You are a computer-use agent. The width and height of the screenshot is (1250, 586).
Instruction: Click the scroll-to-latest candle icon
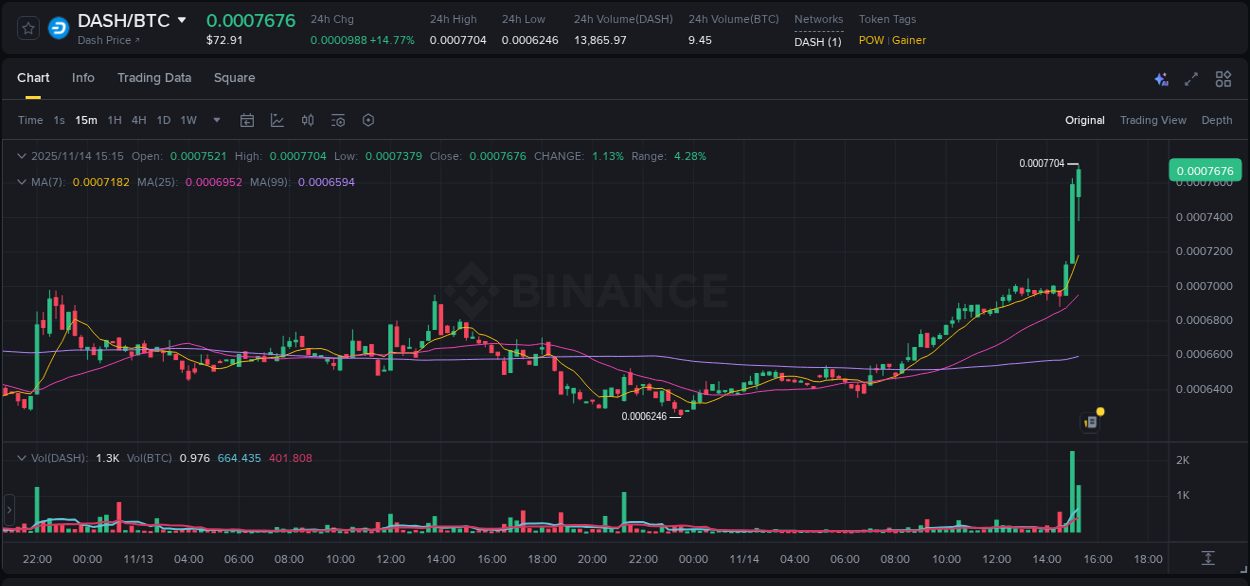pyautogui.click(x=1209, y=559)
